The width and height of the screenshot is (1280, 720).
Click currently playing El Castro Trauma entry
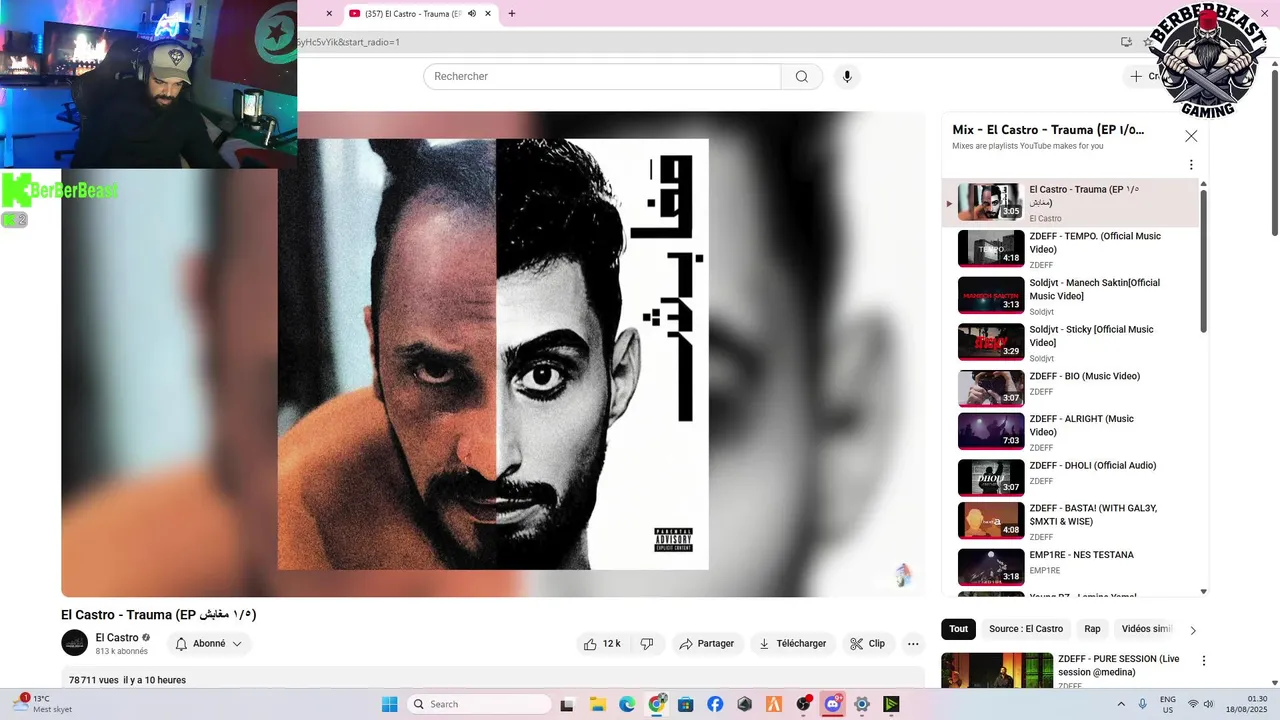[x=1072, y=203]
